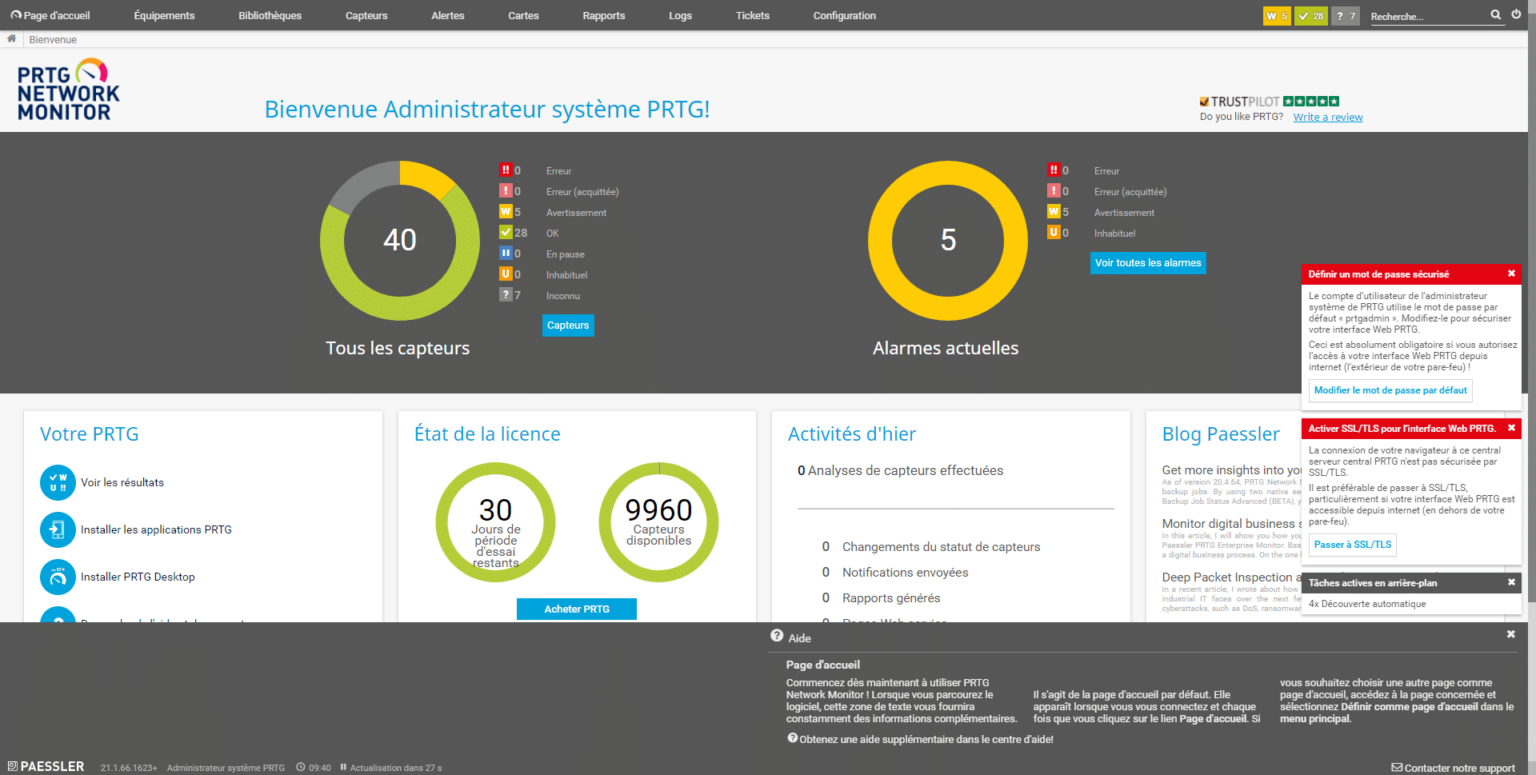The height and width of the screenshot is (775, 1536).
Task: Focus the Recherche search field
Action: [x=1428, y=16]
